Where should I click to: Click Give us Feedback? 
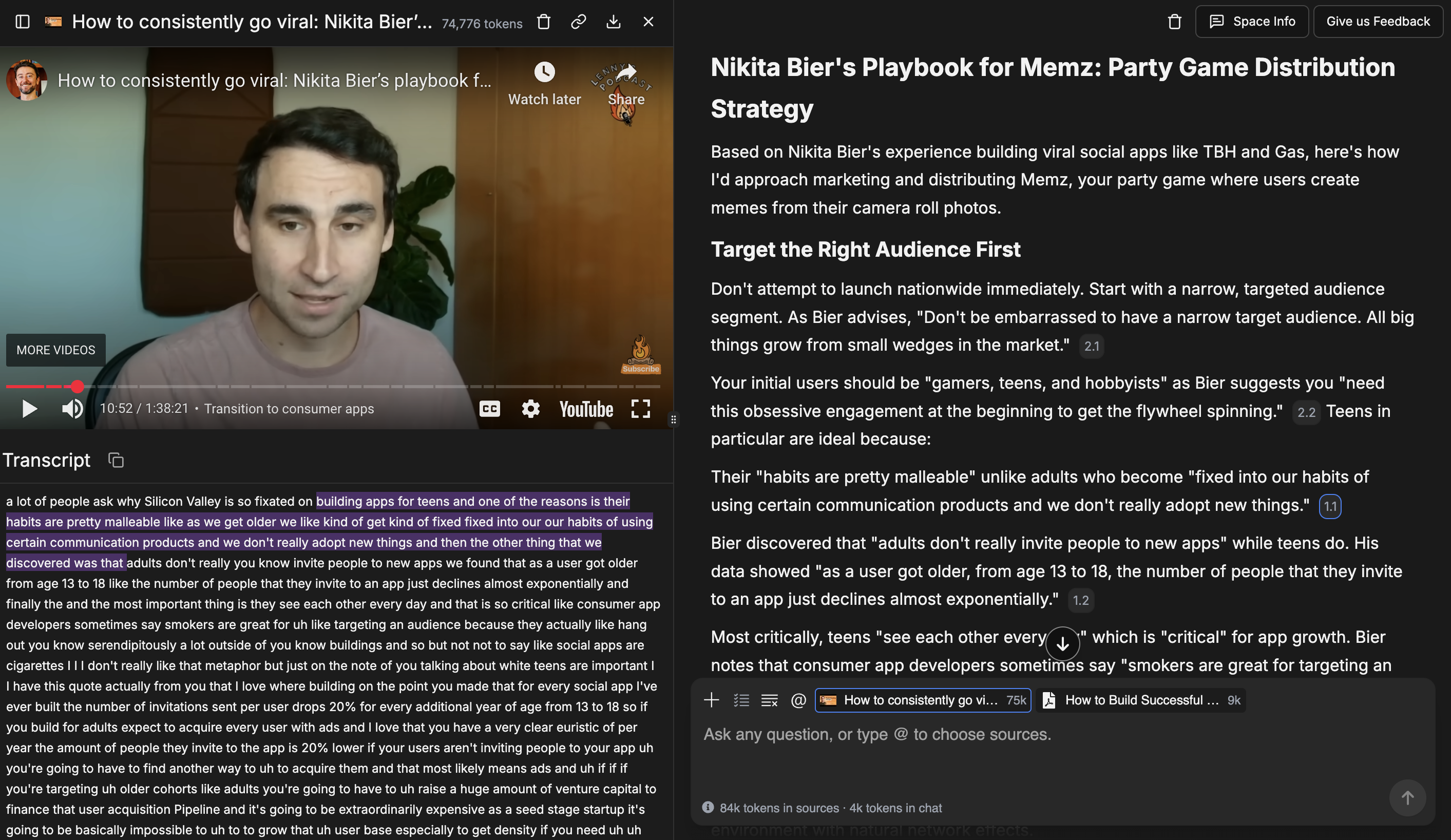(1378, 21)
